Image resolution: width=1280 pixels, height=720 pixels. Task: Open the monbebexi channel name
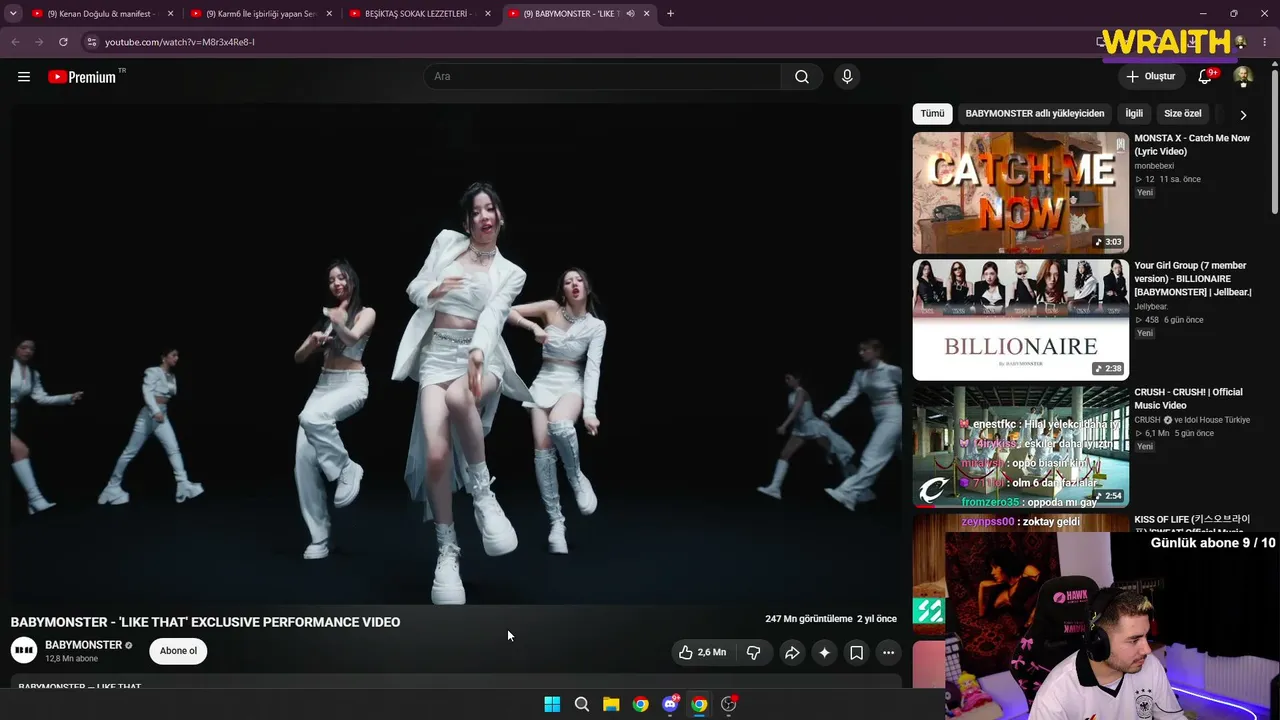click(x=1154, y=166)
